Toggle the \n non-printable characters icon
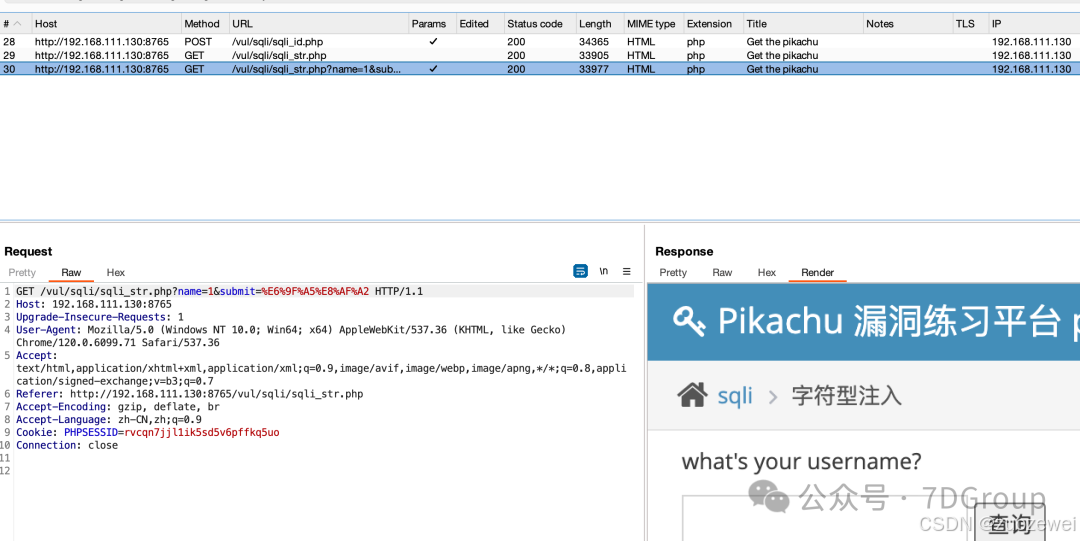Viewport: 1080px width, 541px height. [603, 272]
